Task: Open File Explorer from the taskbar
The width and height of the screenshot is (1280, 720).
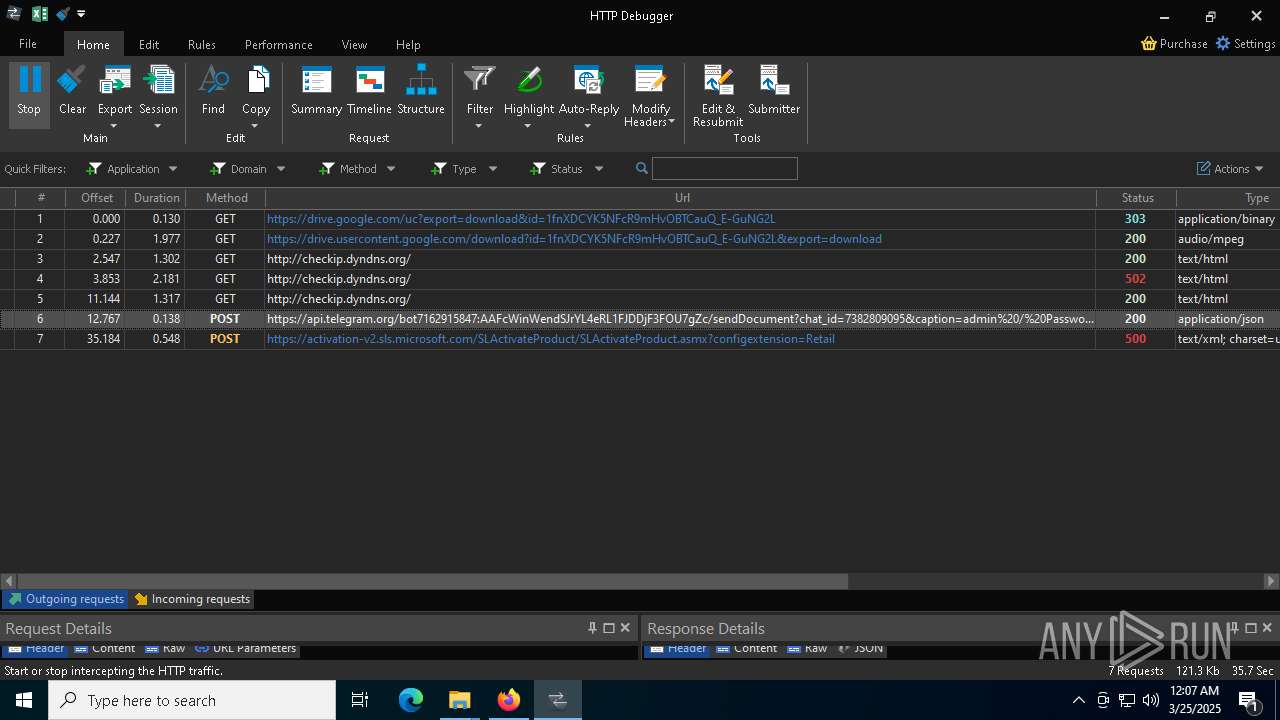Action: pyautogui.click(x=460, y=700)
